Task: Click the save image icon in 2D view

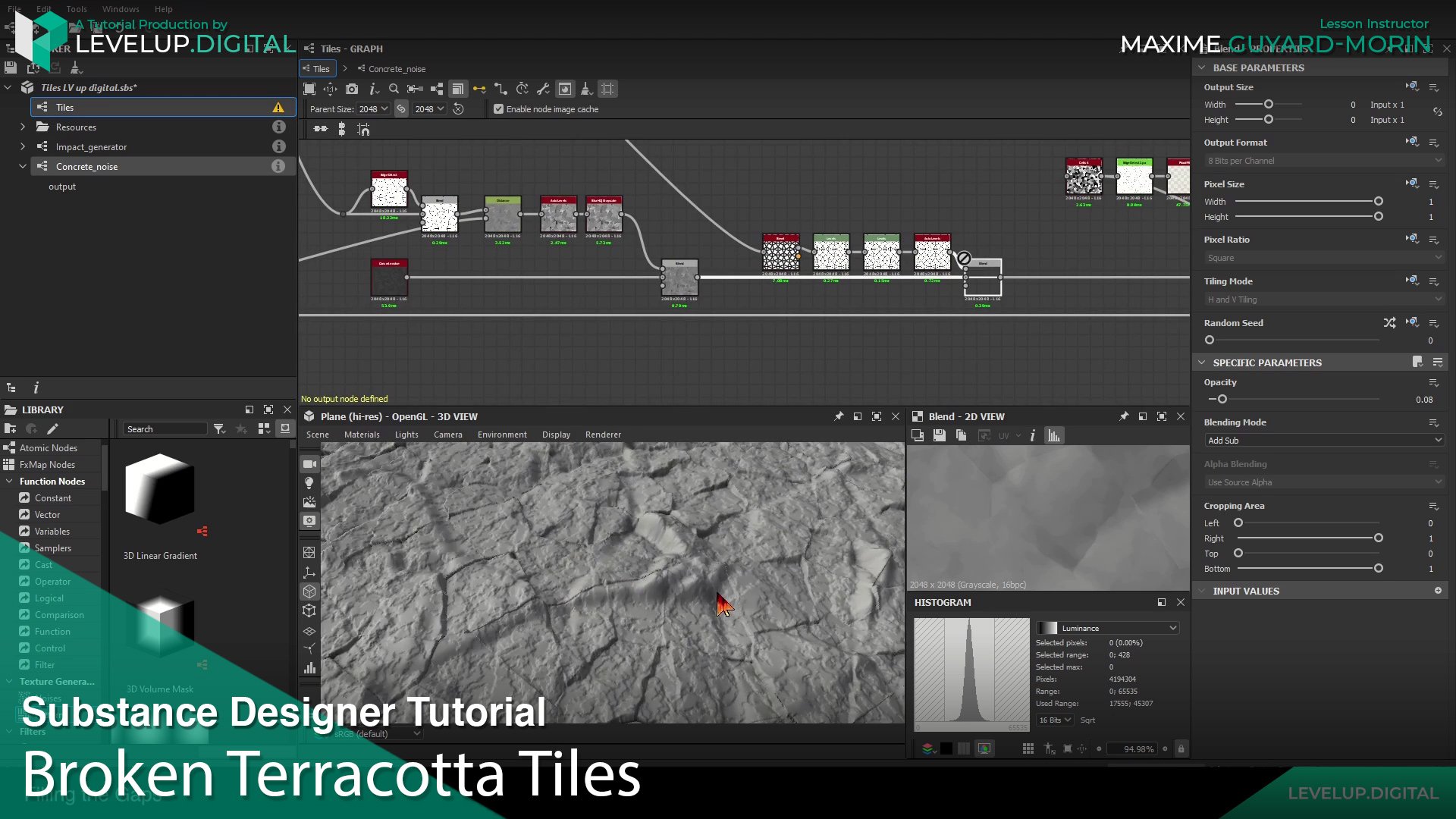Action: [x=939, y=436]
